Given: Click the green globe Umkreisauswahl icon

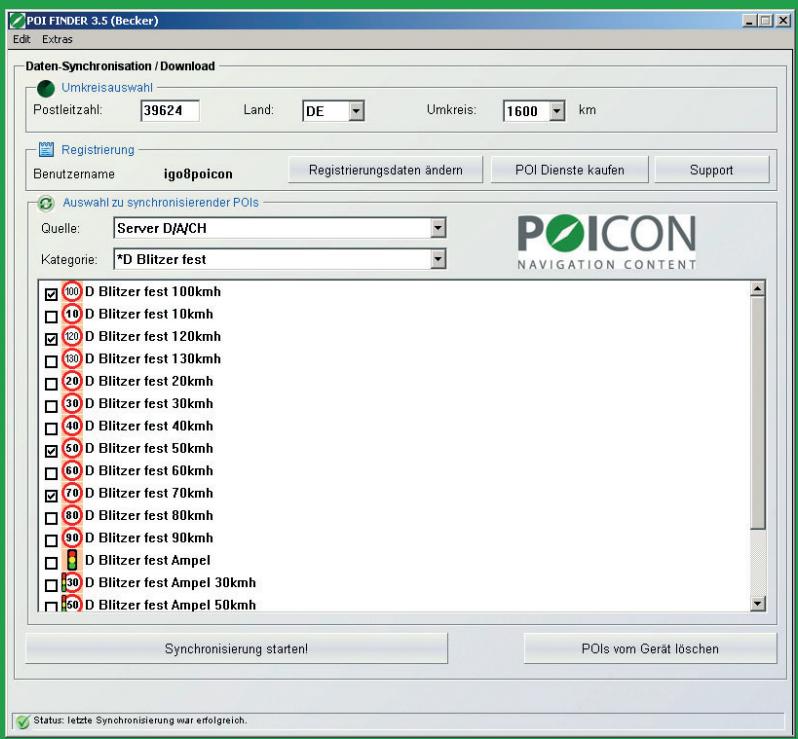Looking at the screenshot, I should coord(46,89).
